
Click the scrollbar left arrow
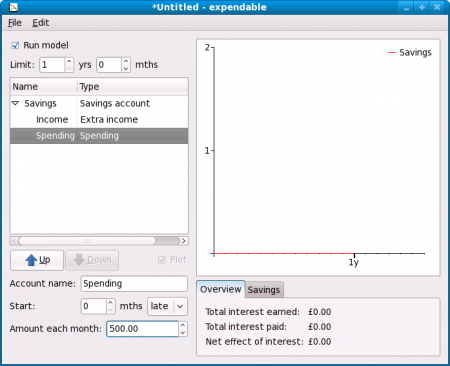point(14,241)
